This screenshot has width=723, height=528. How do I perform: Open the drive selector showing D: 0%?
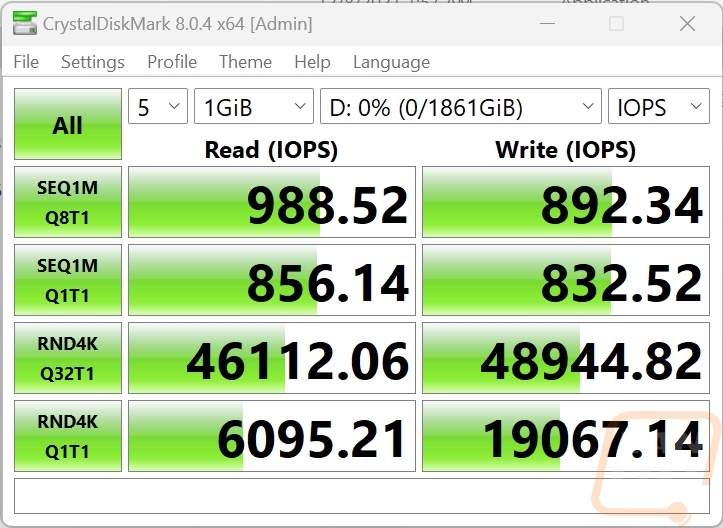click(x=461, y=106)
